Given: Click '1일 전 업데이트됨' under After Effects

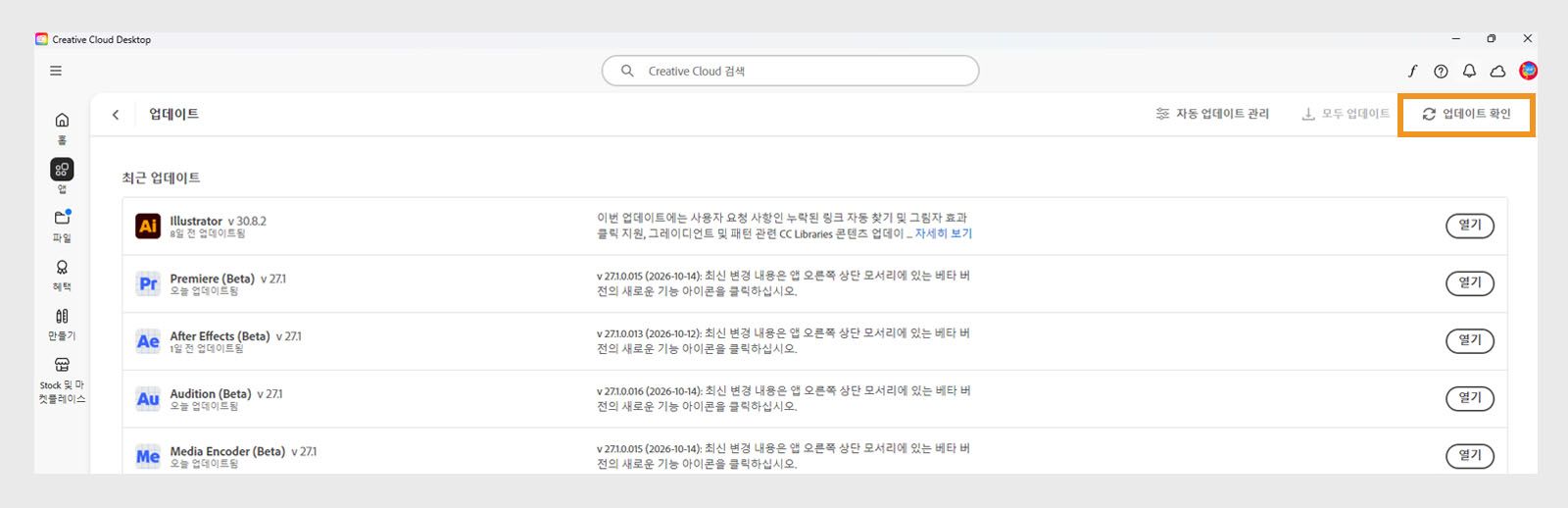Looking at the screenshot, I should pyautogui.click(x=207, y=348).
